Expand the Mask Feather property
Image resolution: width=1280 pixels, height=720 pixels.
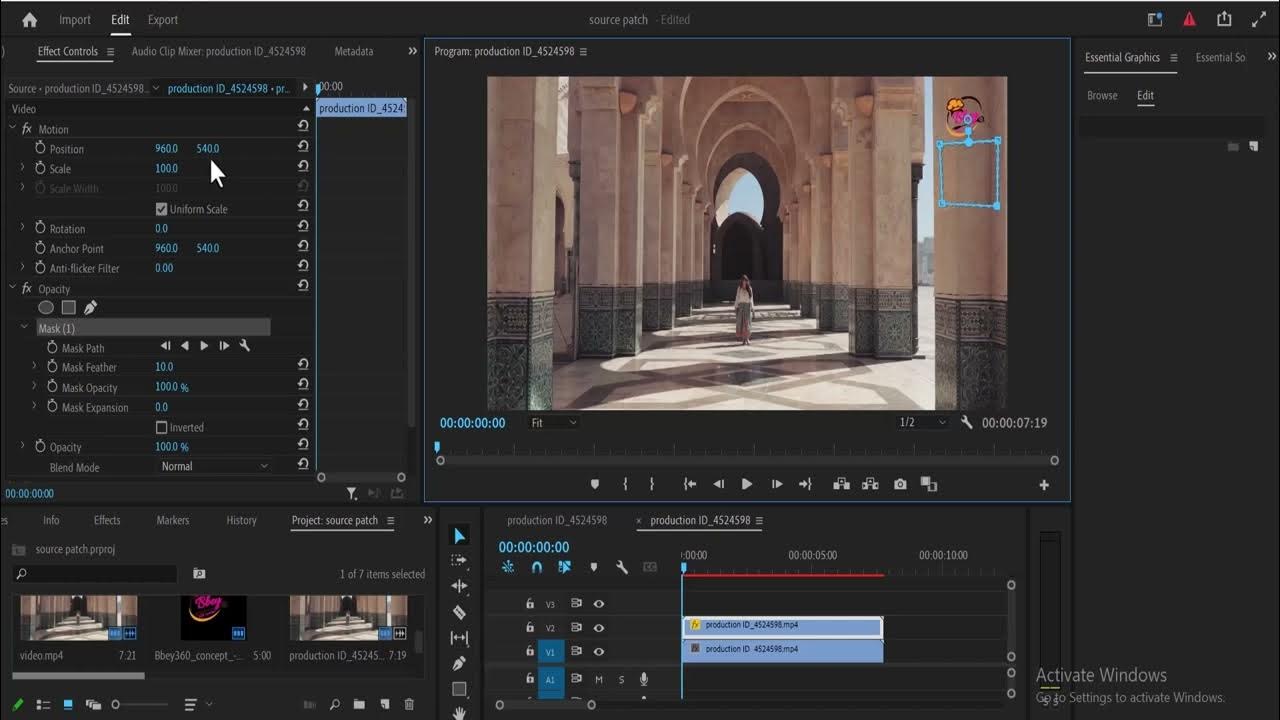[x=34, y=367]
